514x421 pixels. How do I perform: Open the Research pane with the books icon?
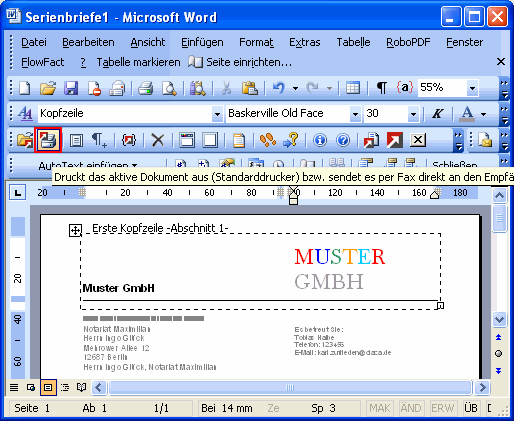(198, 88)
